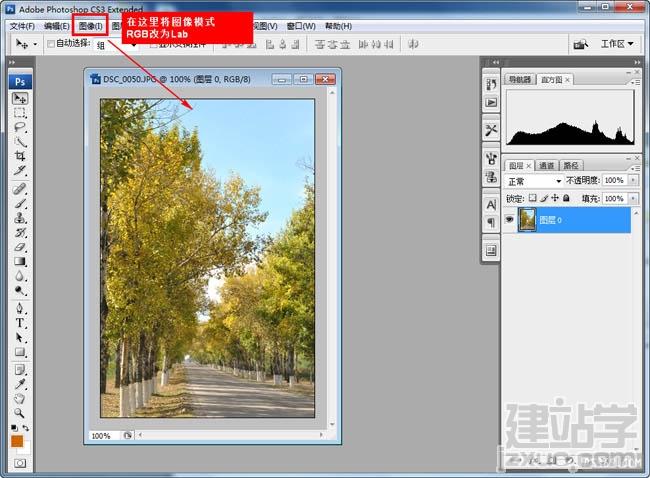Open the 填充 slider arrow
Screen dimensions: 650x478
click(x=633, y=199)
